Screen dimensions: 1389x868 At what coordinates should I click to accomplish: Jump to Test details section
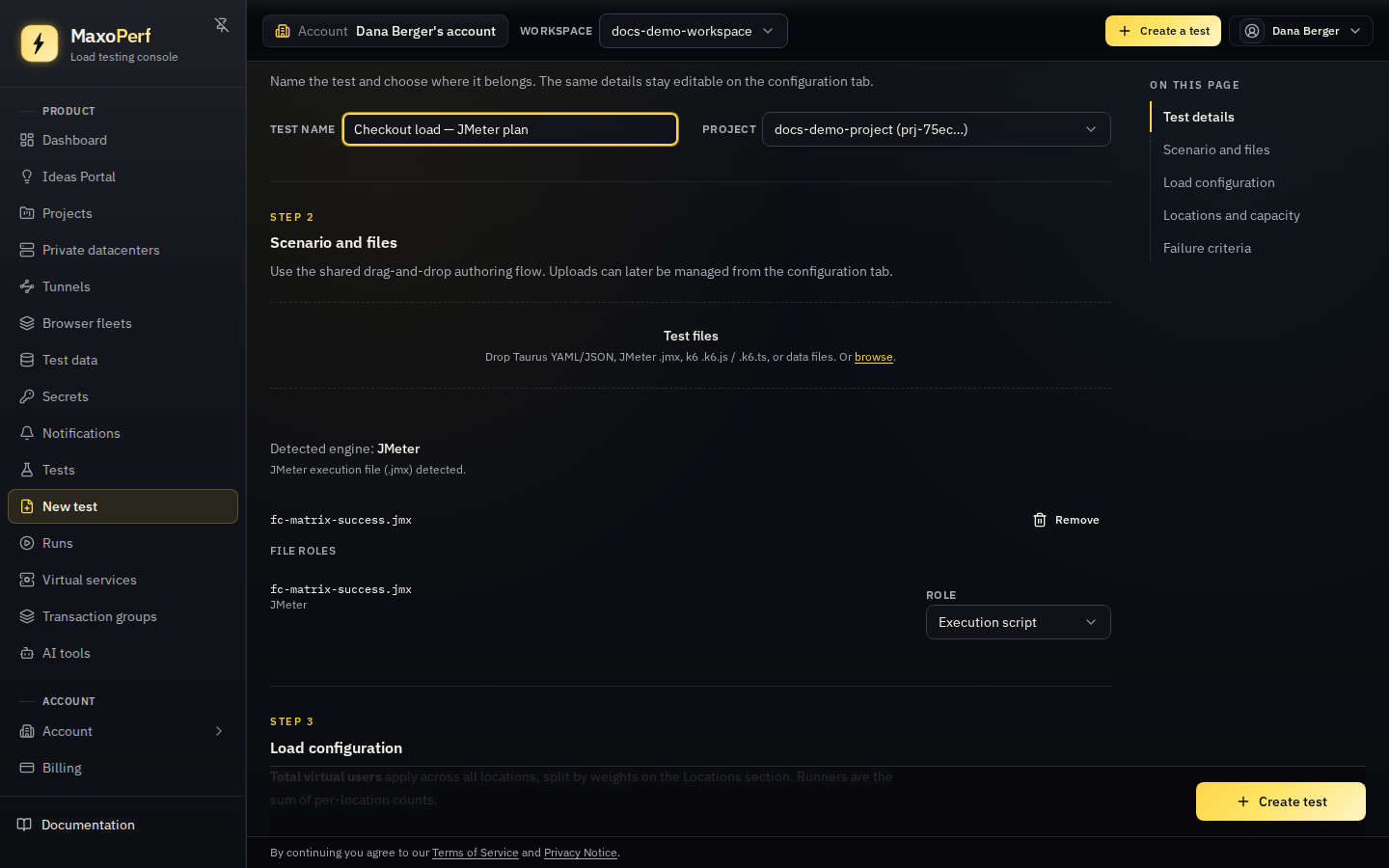(1198, 117)
